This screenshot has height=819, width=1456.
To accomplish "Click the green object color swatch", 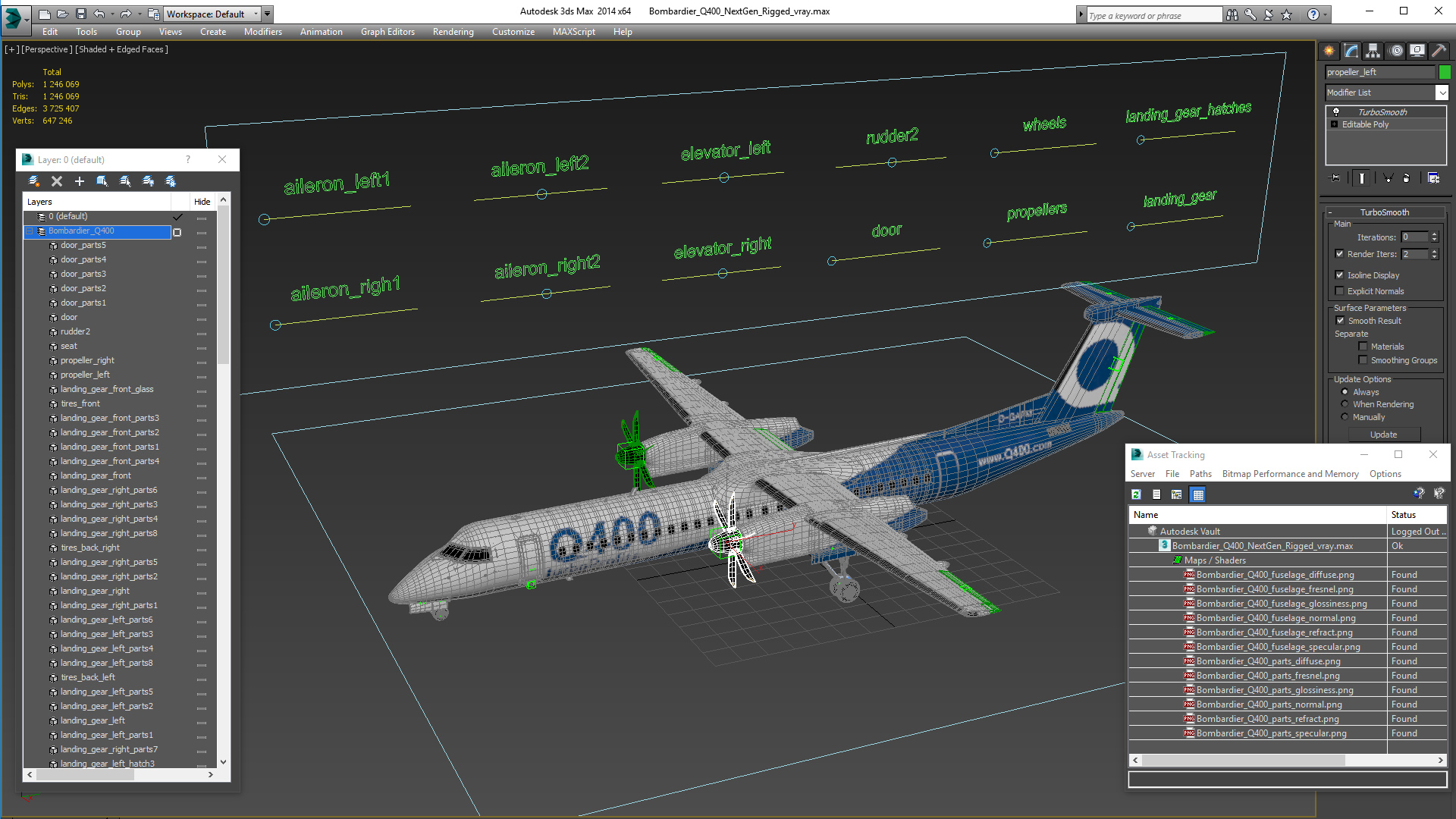I will click(x=1445, y=72).
